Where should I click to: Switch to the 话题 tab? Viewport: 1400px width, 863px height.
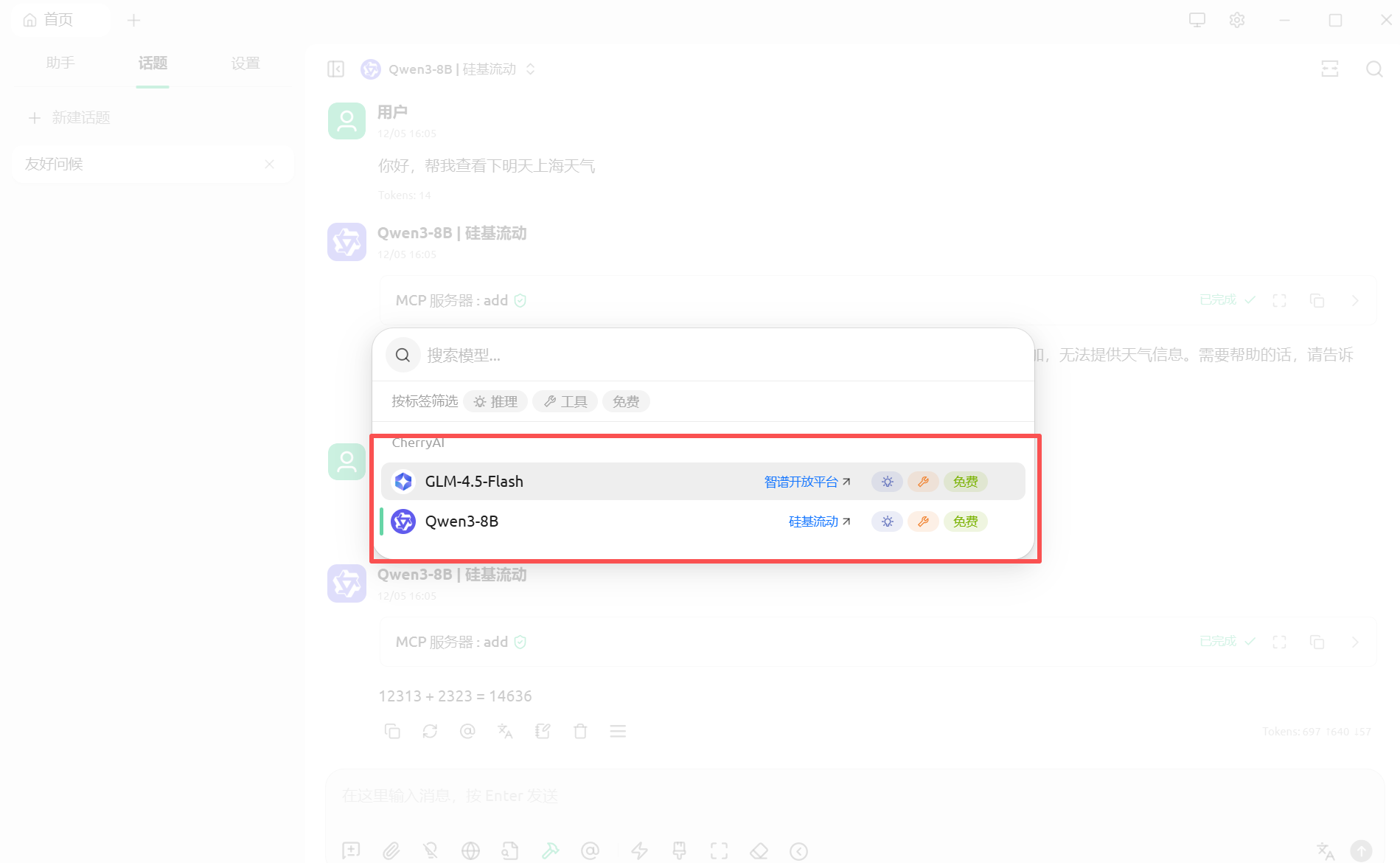153,63
